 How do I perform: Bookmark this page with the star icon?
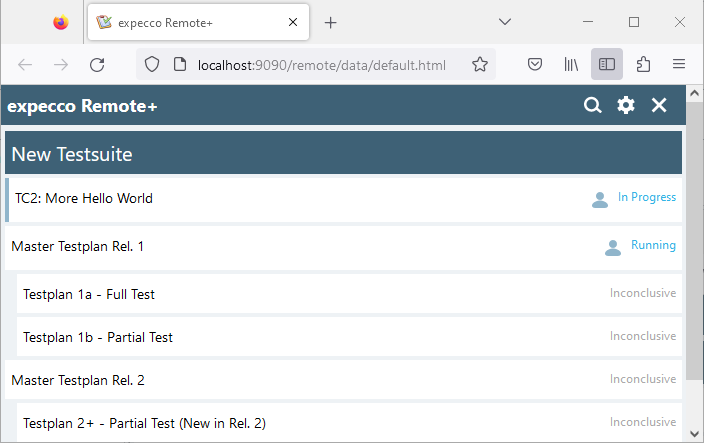479,64
